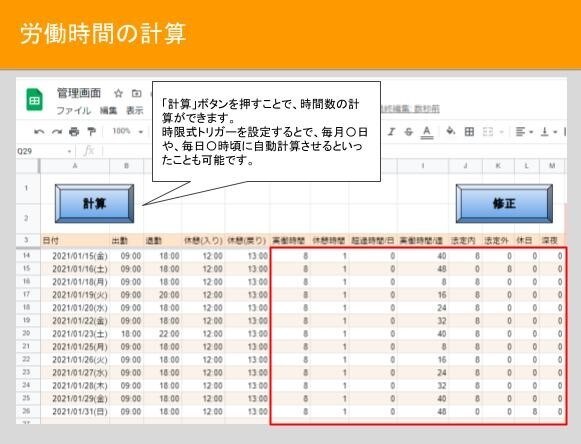Select column B header
The width and height of the screenshot is (581, 444).
pos(126,166)
